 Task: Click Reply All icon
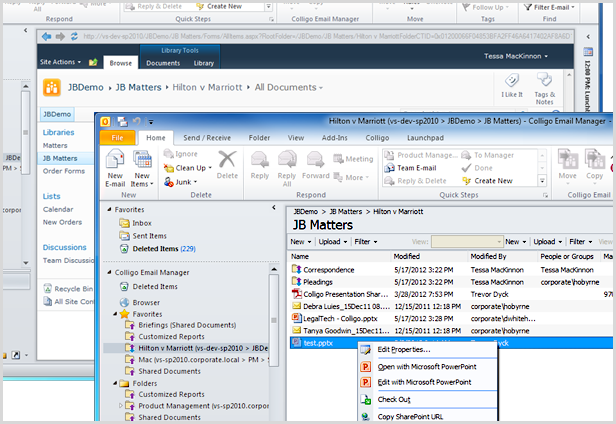coord(287,160)
